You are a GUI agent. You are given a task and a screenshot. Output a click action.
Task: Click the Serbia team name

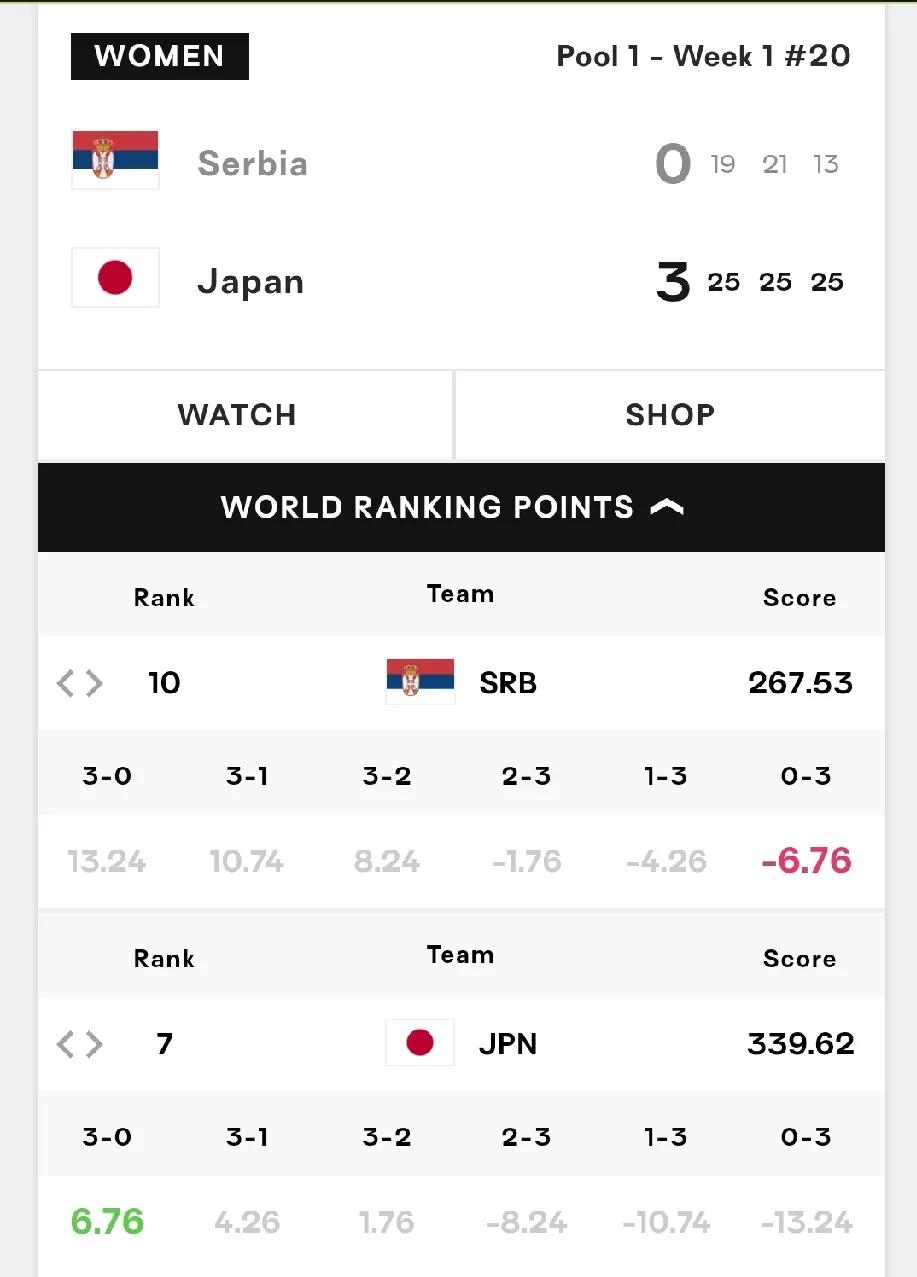click(x=252, y=162)
